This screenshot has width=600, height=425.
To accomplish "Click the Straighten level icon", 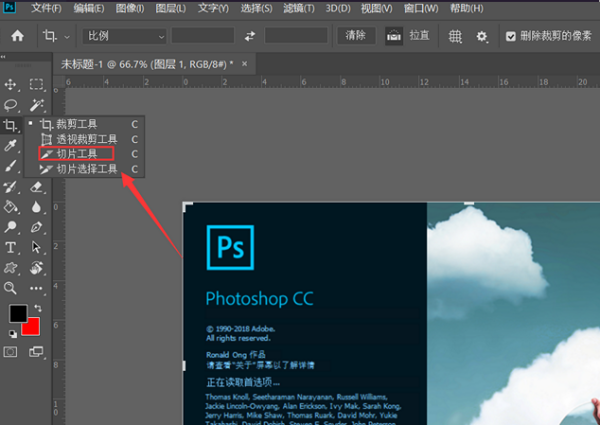I will 394,36.
